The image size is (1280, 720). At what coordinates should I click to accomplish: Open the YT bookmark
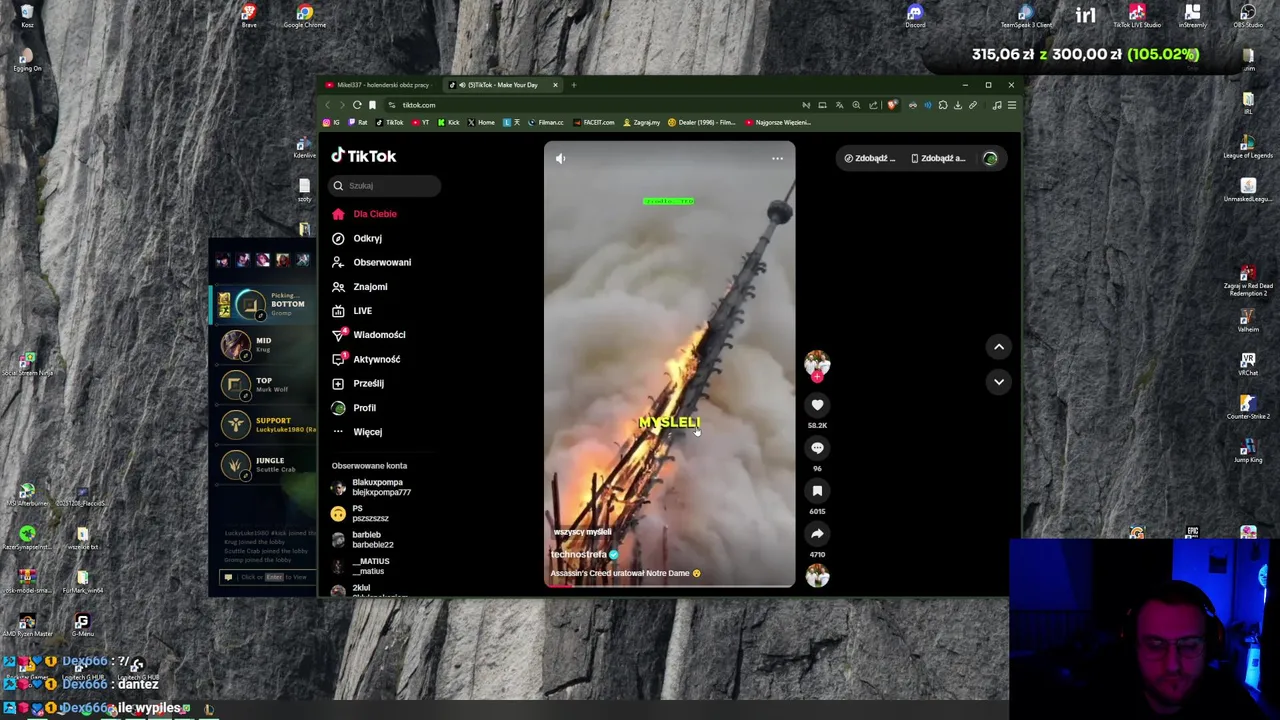click(x=421, y=122)
